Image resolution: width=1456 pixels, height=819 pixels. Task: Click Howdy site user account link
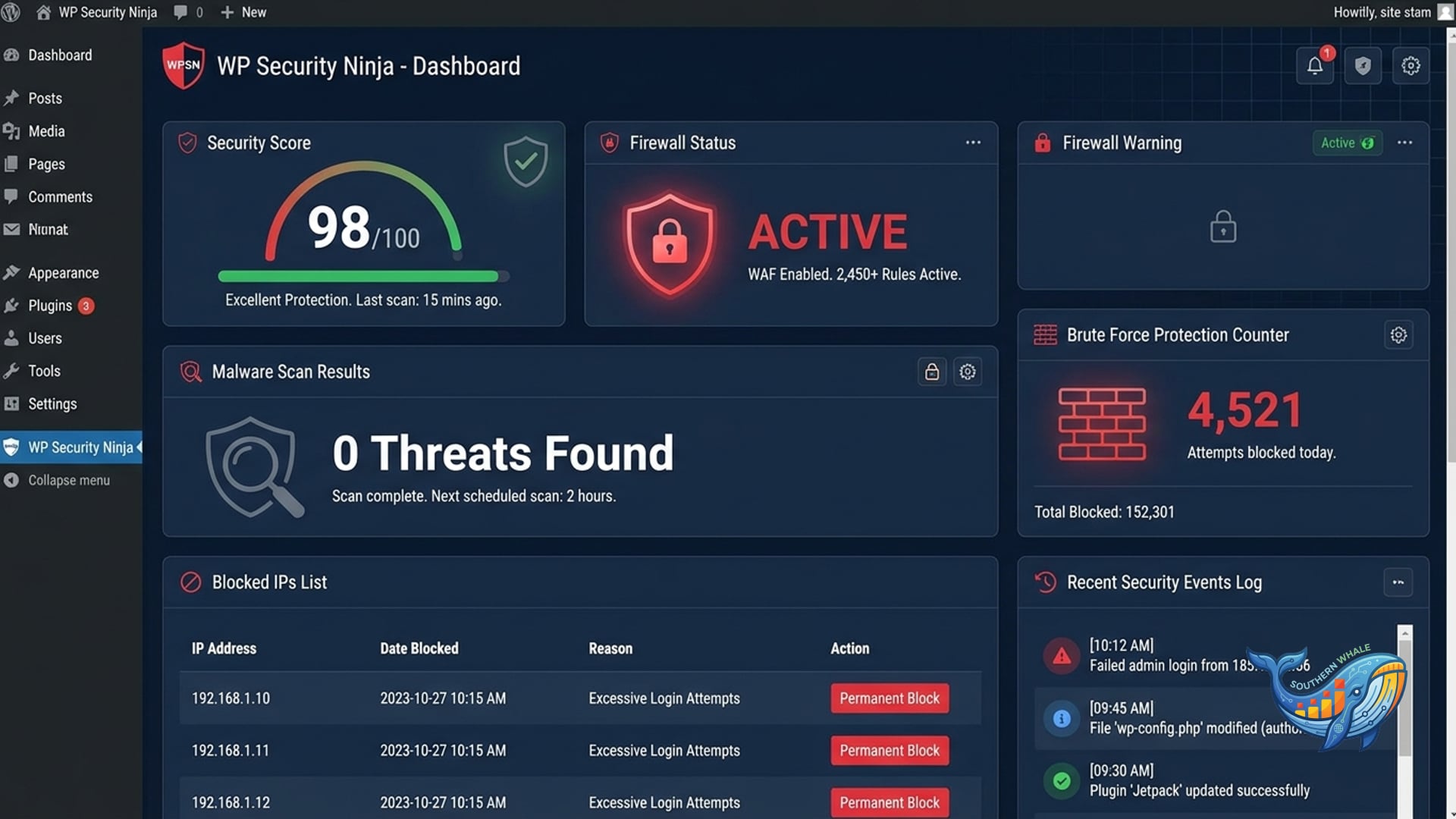point(1382,12)
